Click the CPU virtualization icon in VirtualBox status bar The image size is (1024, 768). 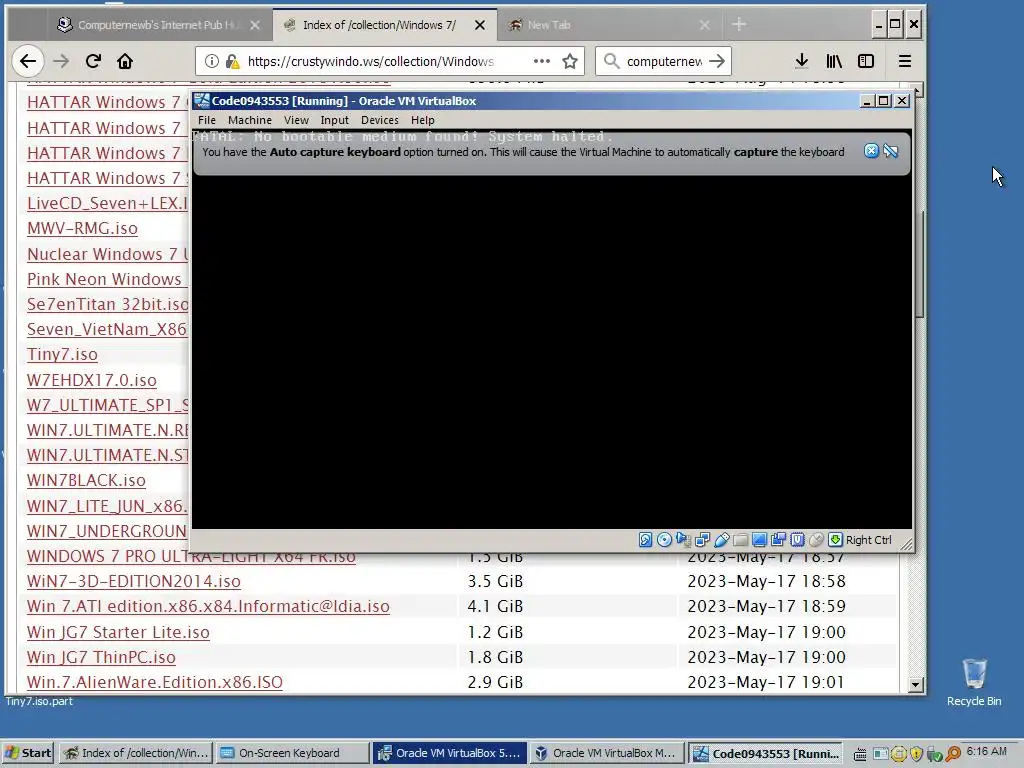click(x=797, y=539)
